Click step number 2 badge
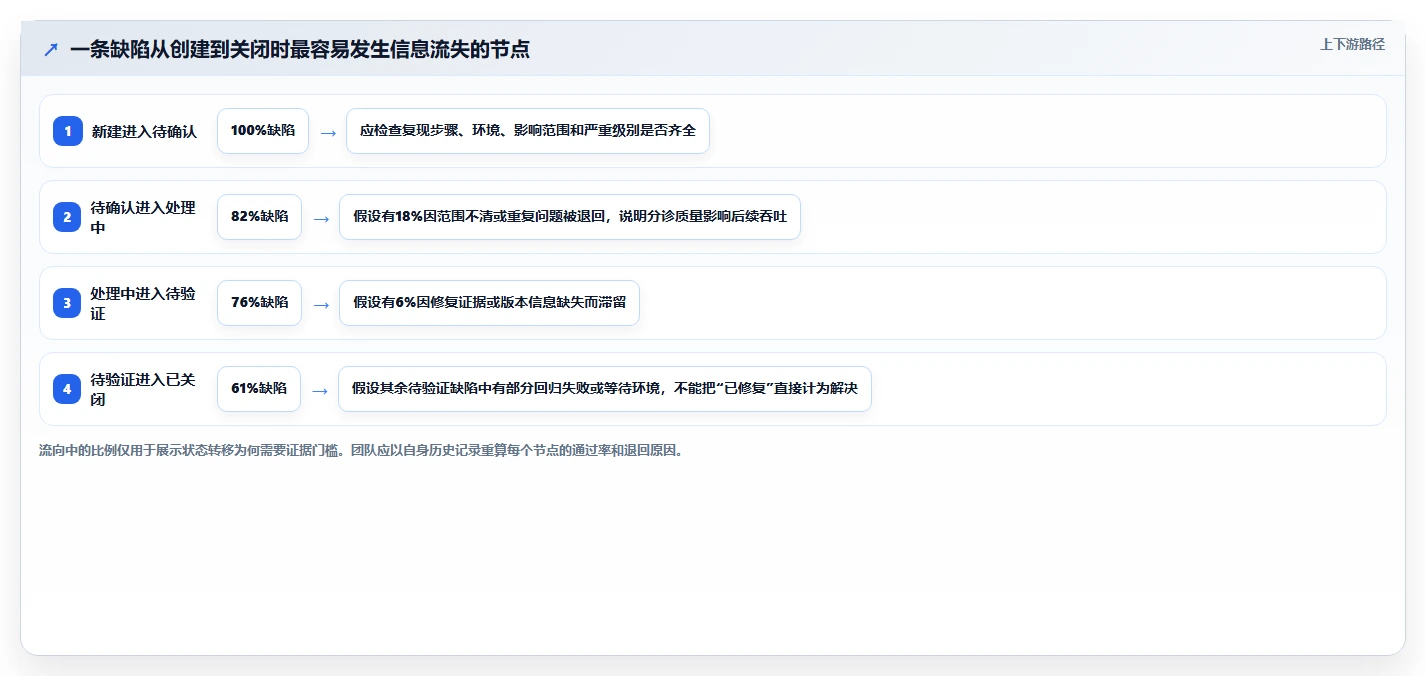Viewport: 1426px width, 676px height. (68, 217)
